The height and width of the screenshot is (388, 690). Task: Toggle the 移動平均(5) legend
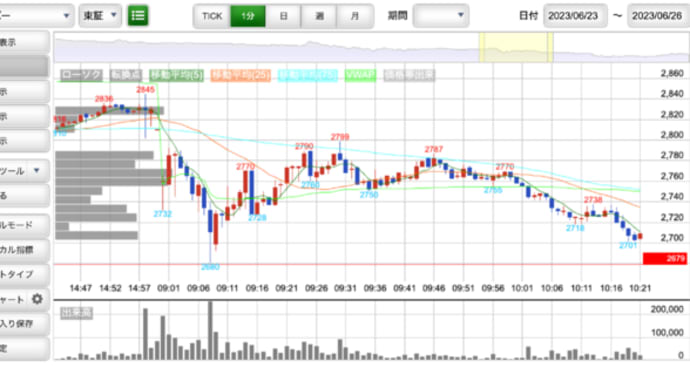[x=176, y=75]
